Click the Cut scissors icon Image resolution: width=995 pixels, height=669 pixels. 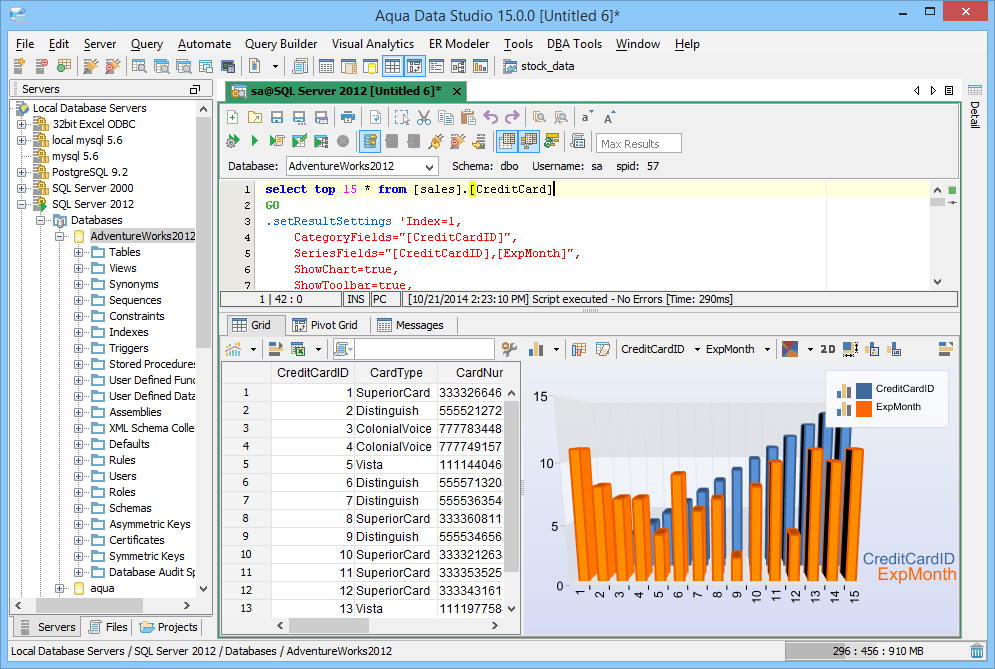click(424, 117)
